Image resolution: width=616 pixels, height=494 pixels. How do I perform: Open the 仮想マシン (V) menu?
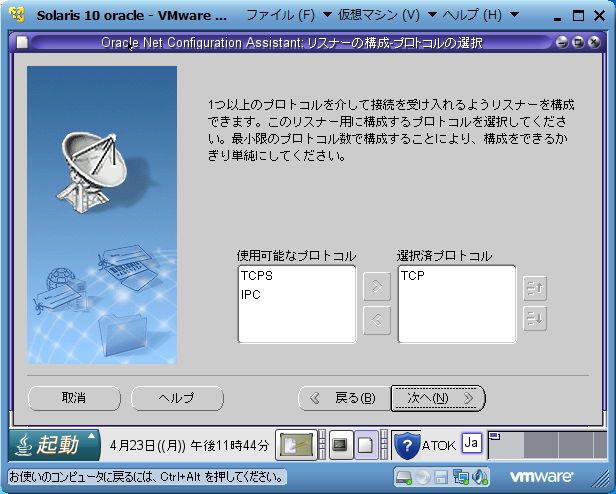click(379, 15)
